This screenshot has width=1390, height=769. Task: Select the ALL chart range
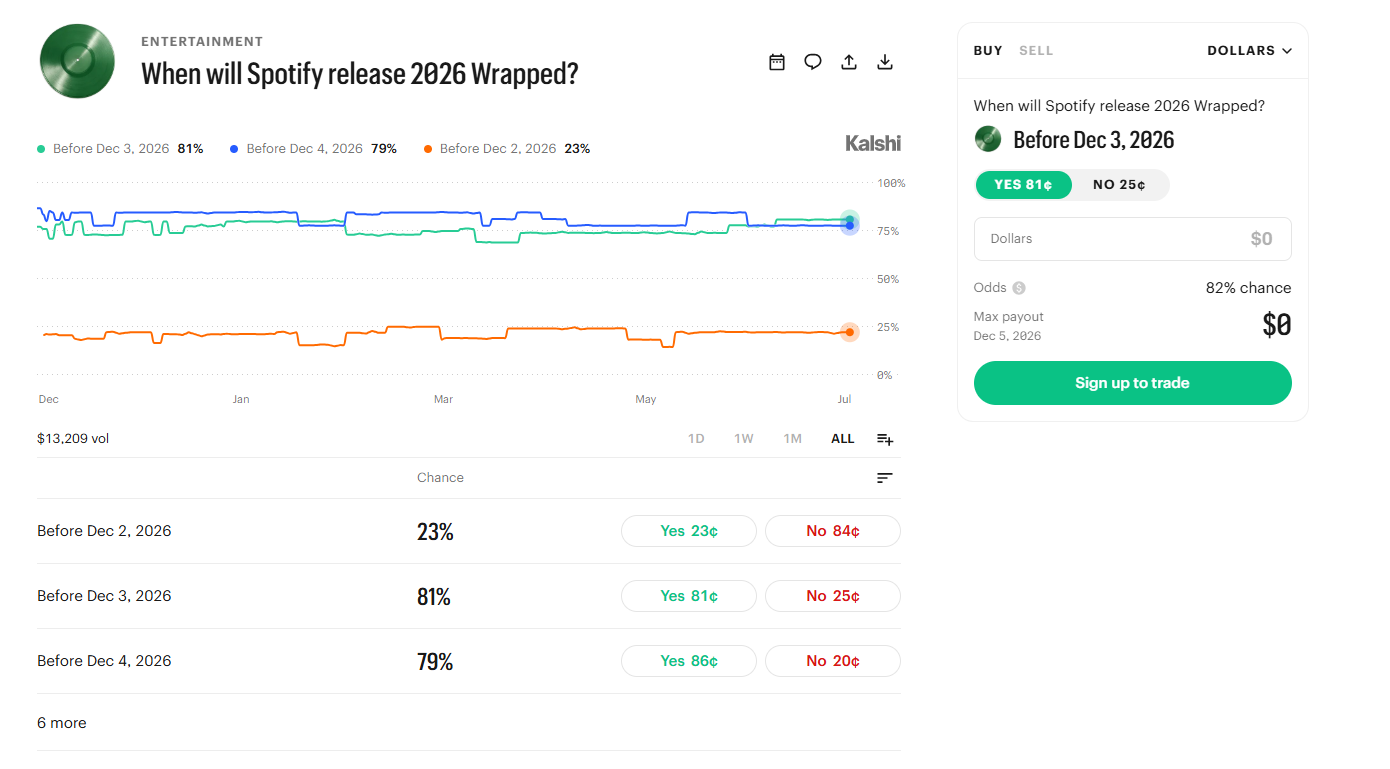(x=843, y=439)
